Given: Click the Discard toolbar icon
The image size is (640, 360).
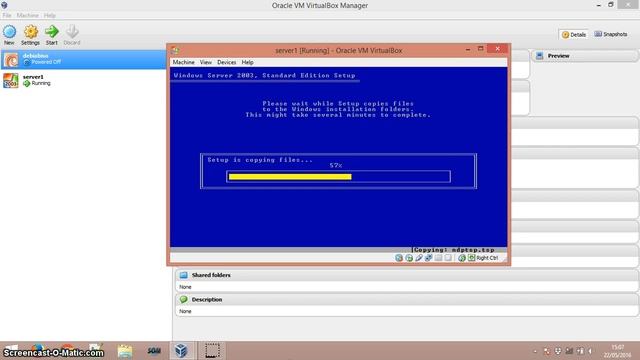Looking at the screenshot, I should tap(72, 35).
